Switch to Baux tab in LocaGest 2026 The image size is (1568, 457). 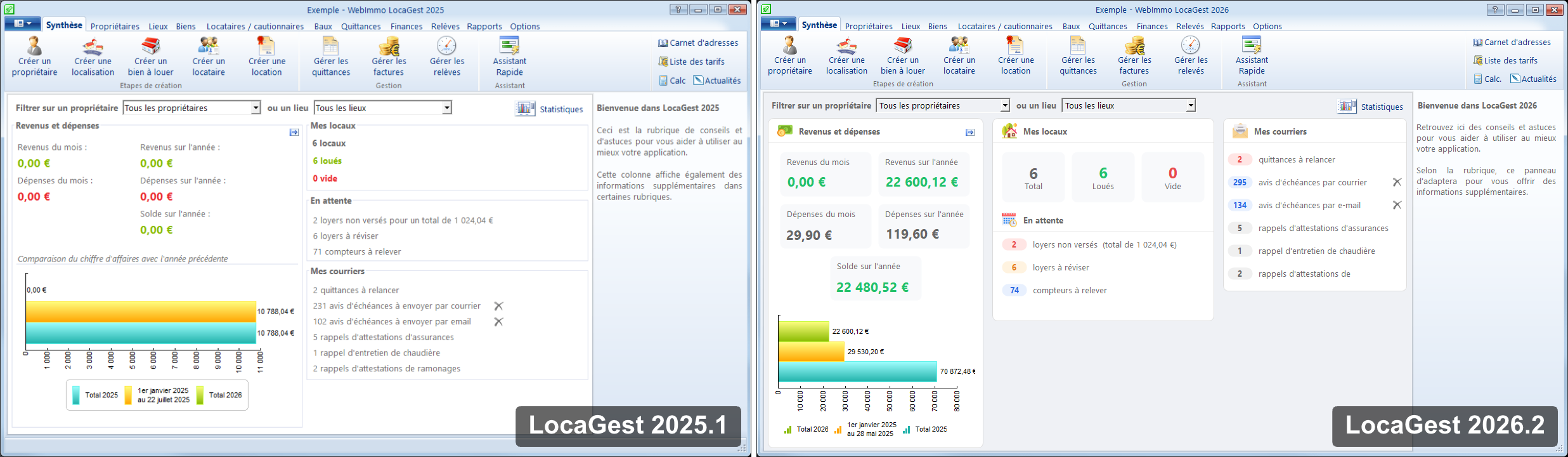[1071, 26]
